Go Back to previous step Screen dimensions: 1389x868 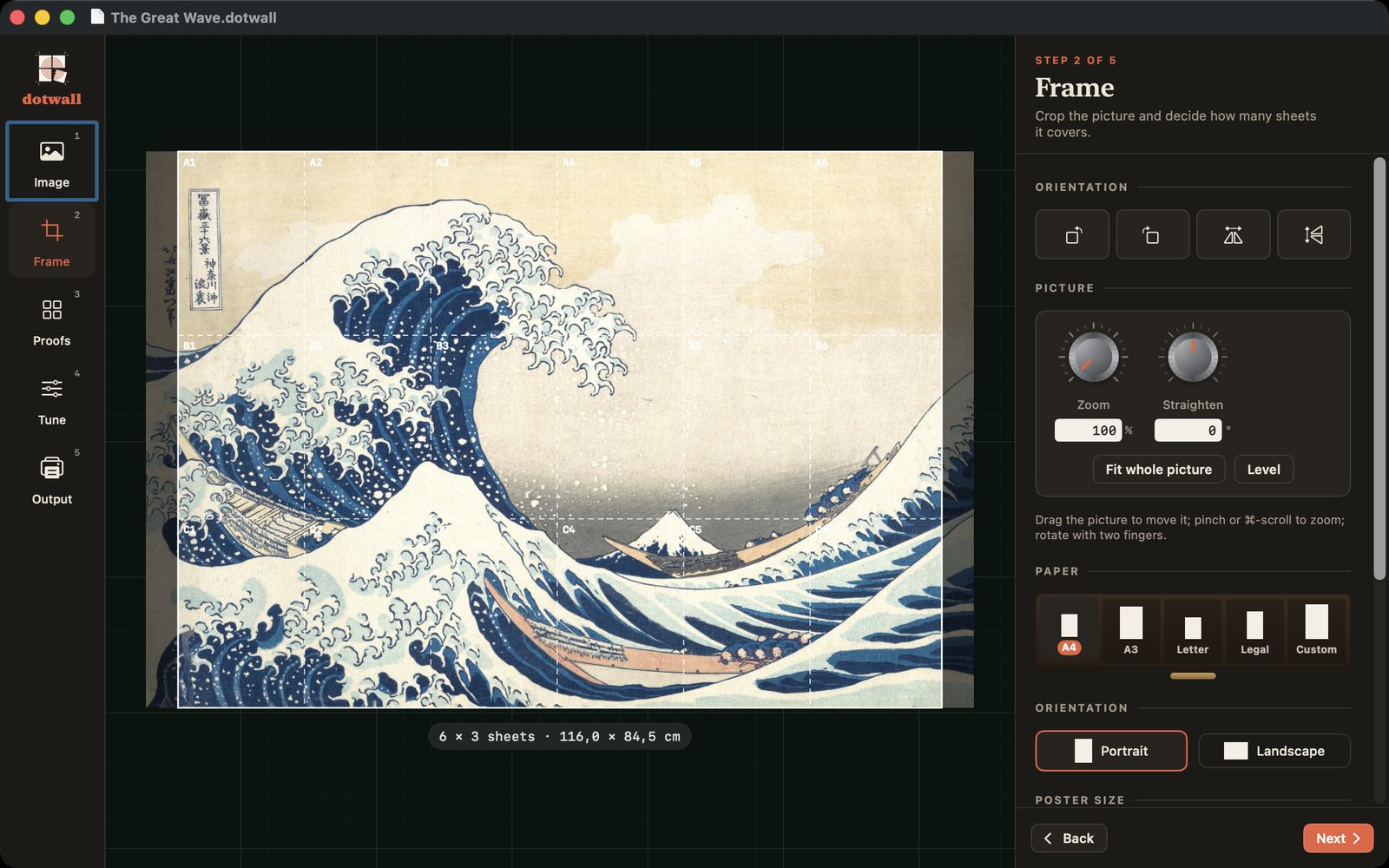(1069, 838)
